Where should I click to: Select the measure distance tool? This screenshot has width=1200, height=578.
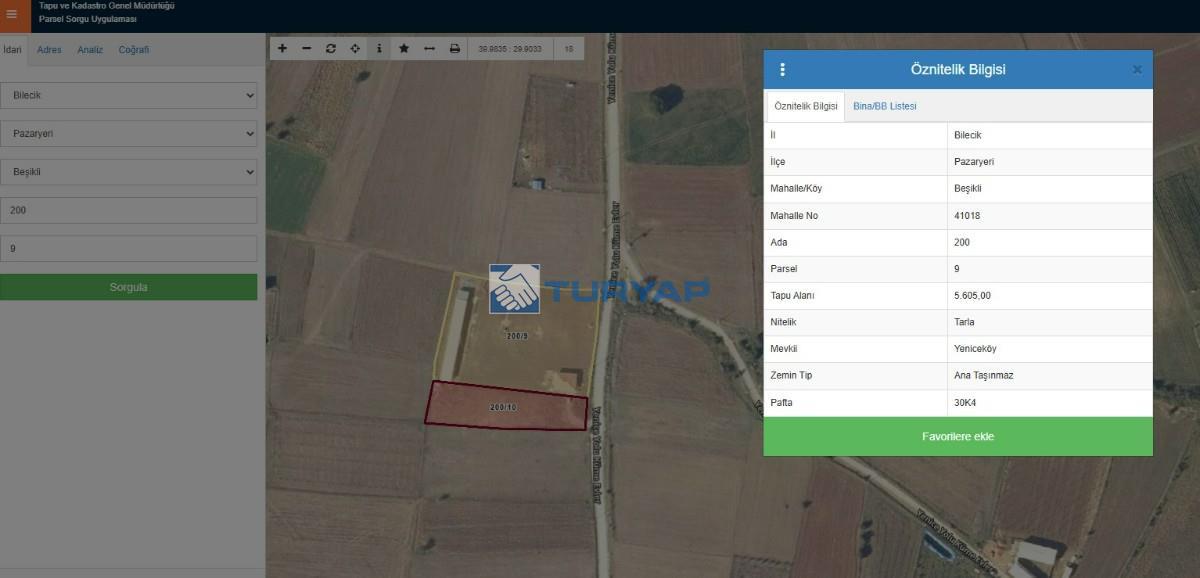click(x=429, y=48)
